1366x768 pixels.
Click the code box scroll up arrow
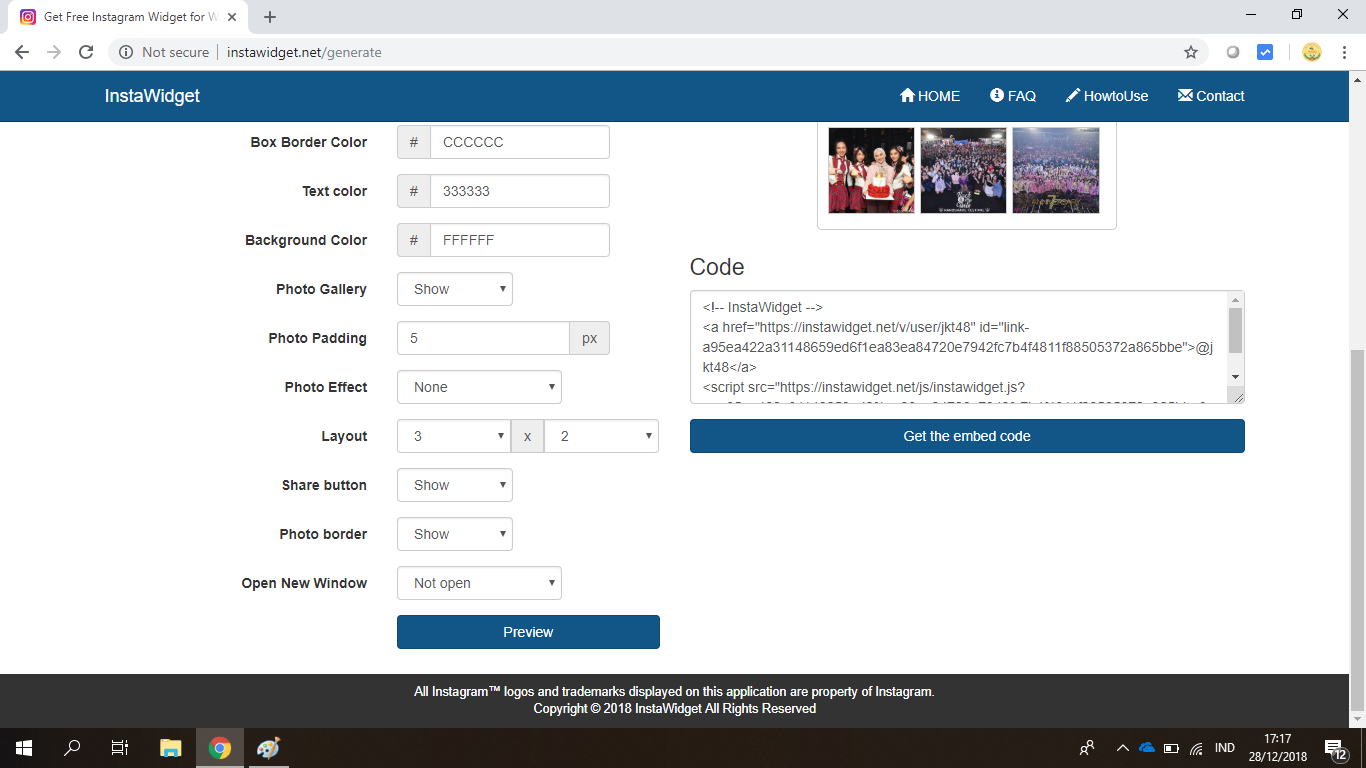click(1235, 300)
